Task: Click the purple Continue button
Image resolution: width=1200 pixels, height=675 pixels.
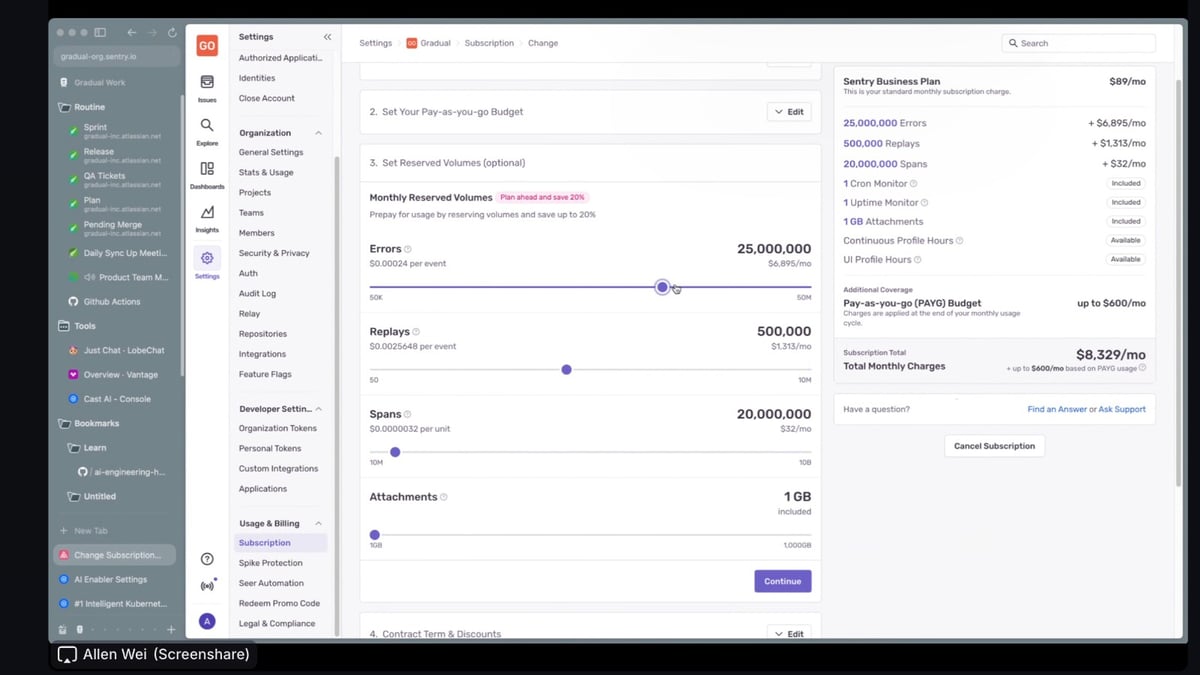Action: pos(783,581)
